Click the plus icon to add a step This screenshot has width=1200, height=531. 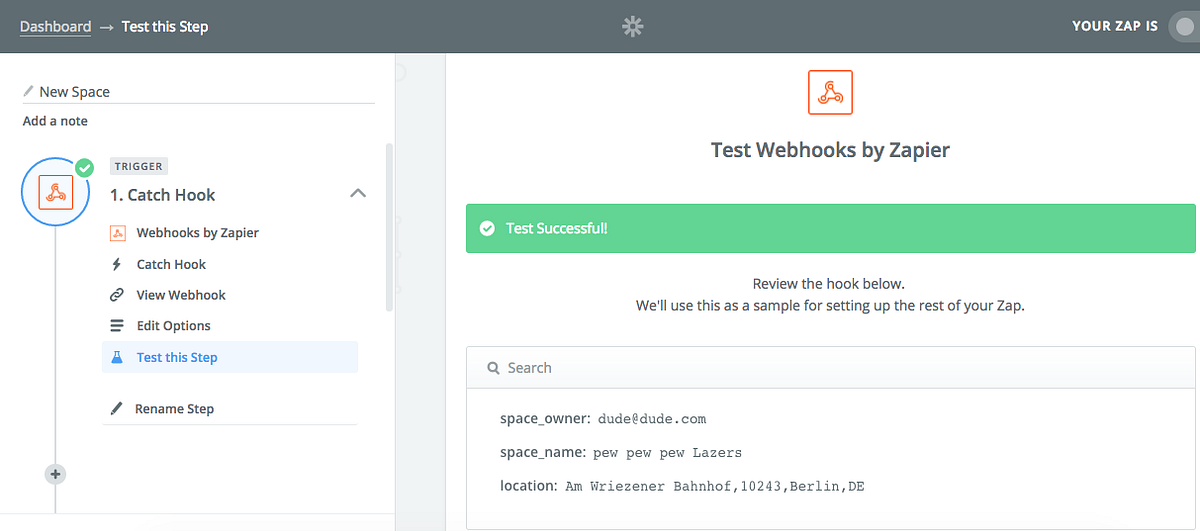click(56, 474)
